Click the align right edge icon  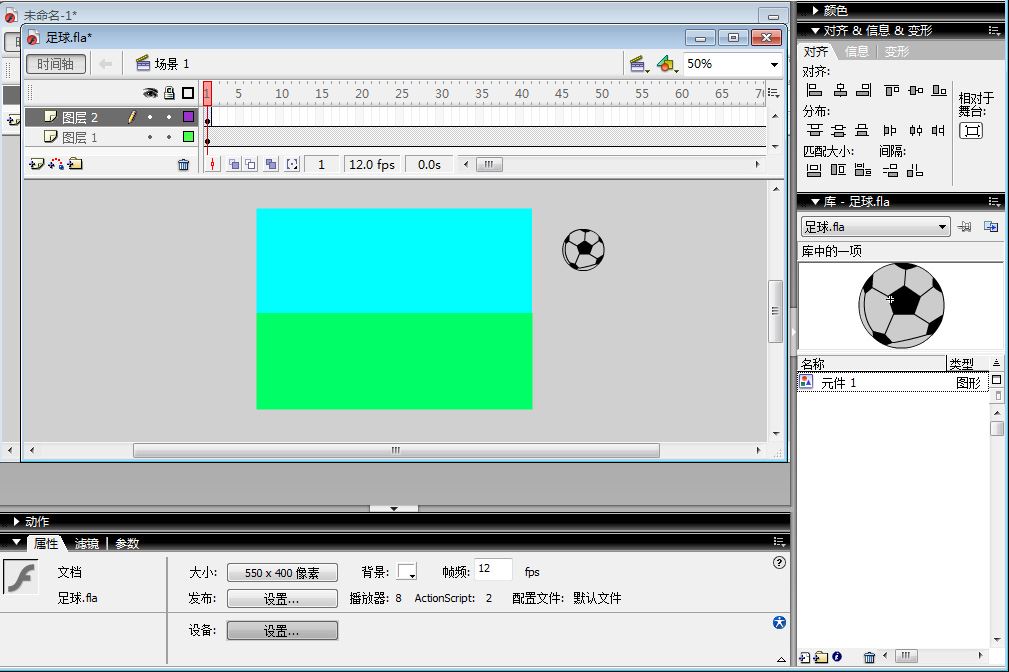[x=864, y=90]
